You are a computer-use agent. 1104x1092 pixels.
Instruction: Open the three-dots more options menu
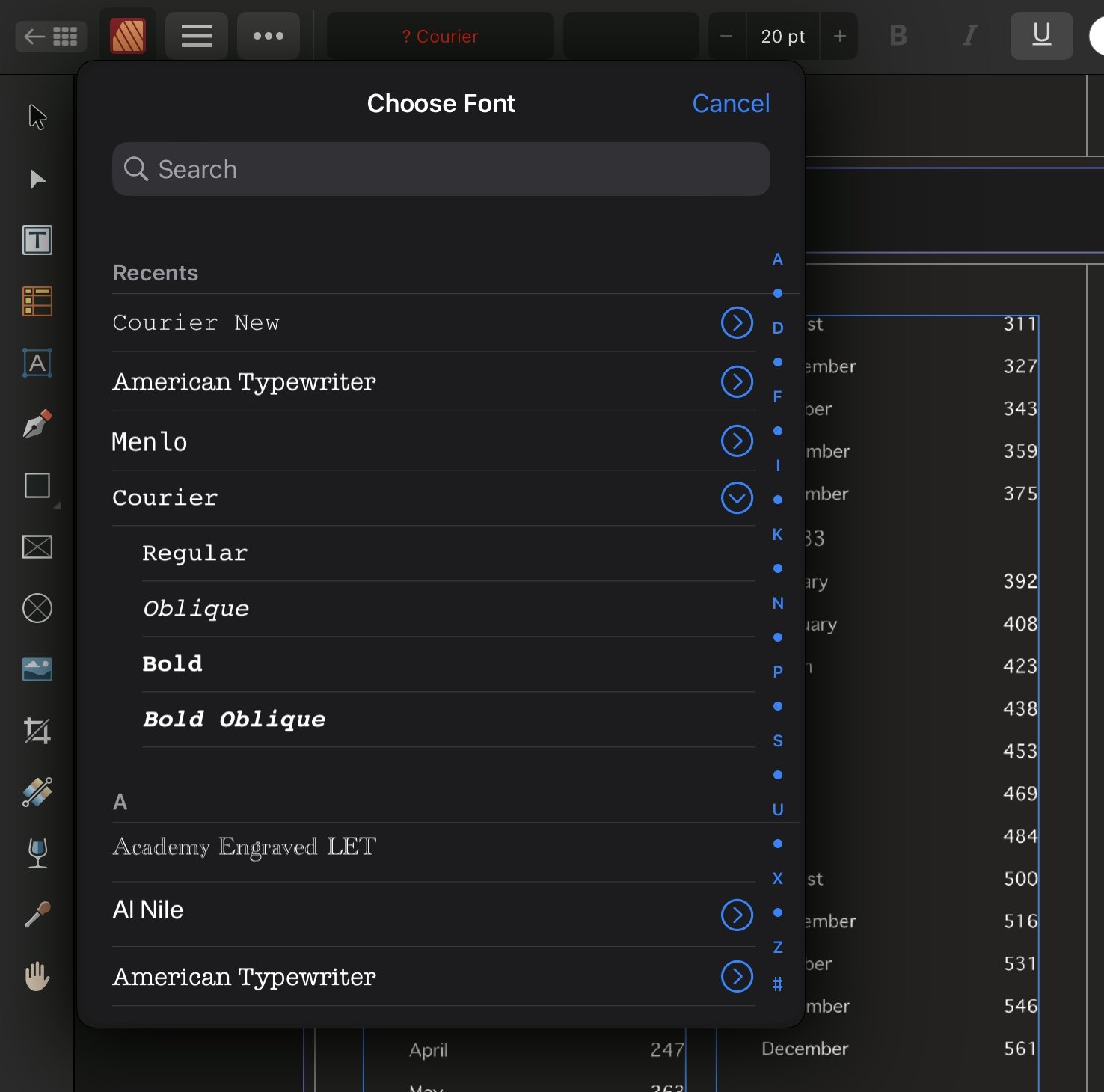269,36
